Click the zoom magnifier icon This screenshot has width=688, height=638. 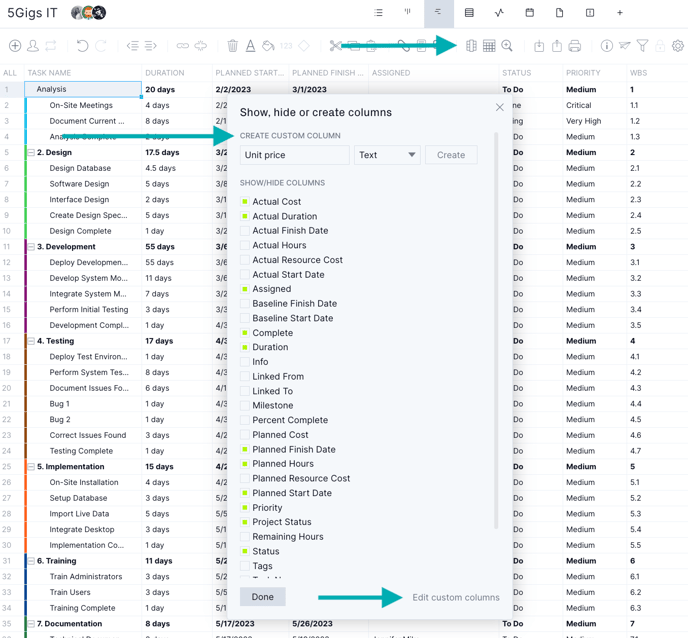click(x=507, y=46)
